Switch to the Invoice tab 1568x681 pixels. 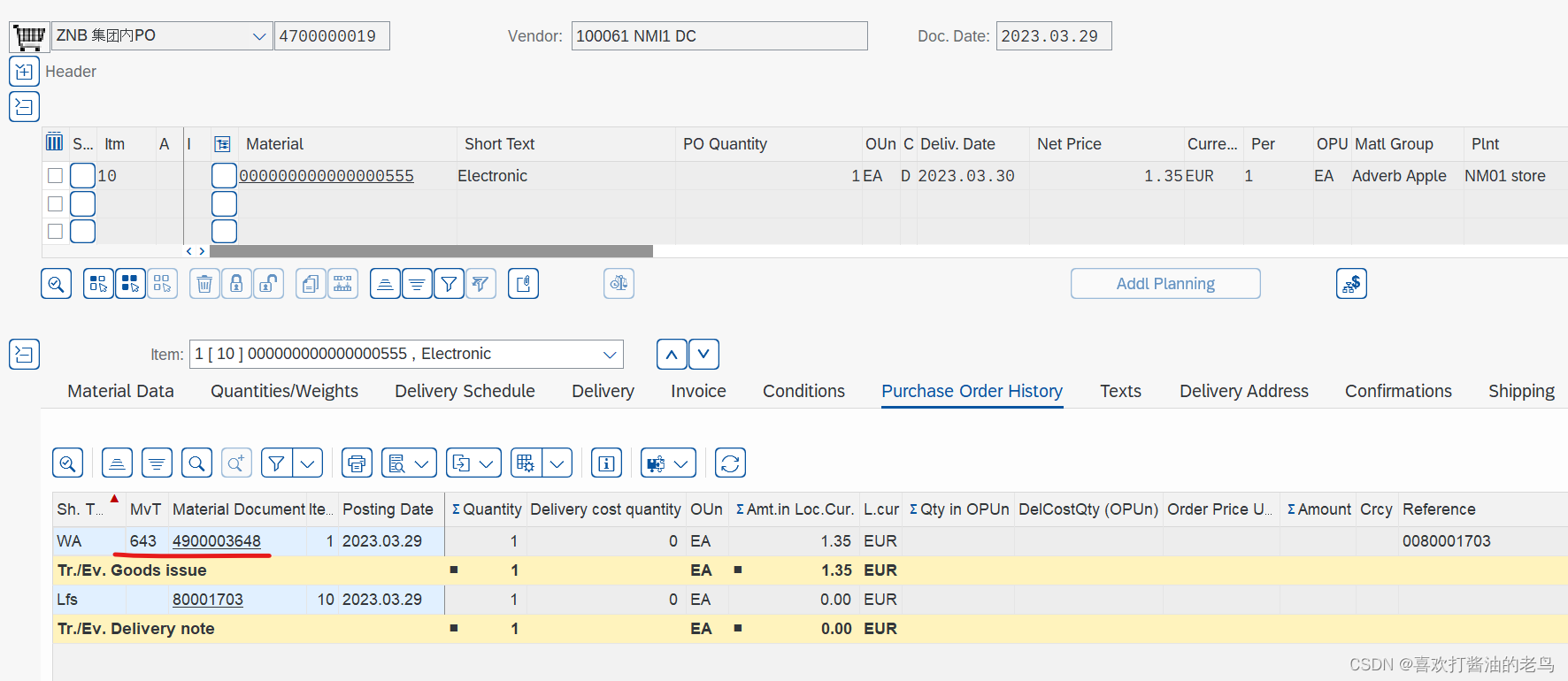point(698,391)
